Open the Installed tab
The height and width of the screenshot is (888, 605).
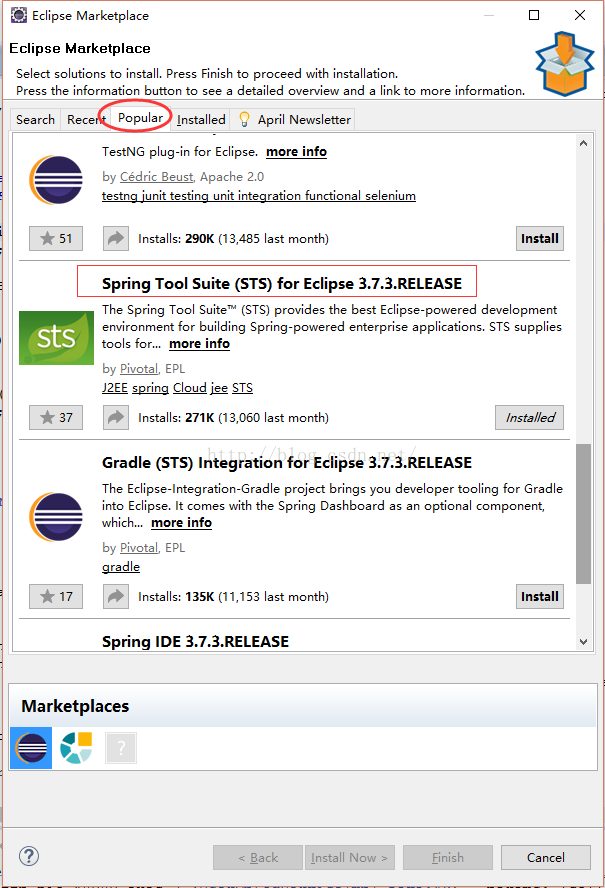(x=201, y=119)
